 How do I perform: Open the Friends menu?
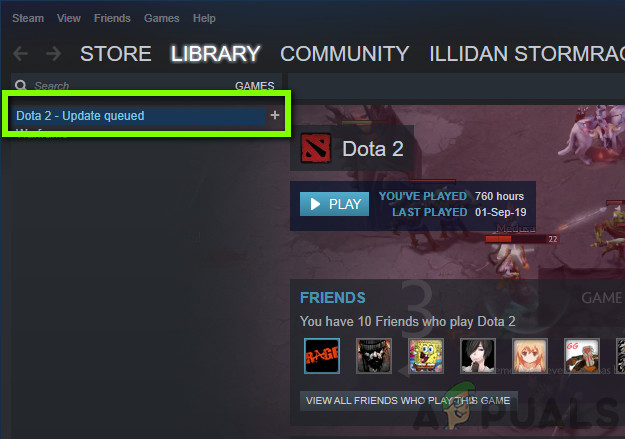pyautogui.click(x=112, y=18)
